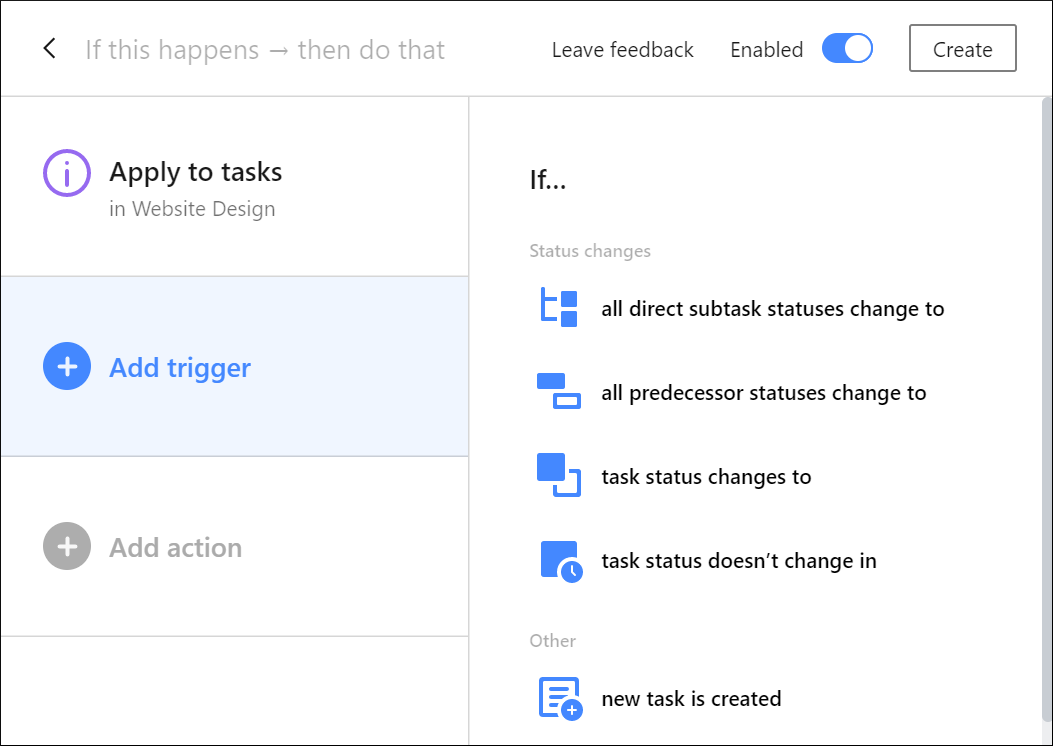This screenshot has width=1053, height=746.
Task: Select the direct subtask statuses trigger icon
Action: (x=559, y=307)
